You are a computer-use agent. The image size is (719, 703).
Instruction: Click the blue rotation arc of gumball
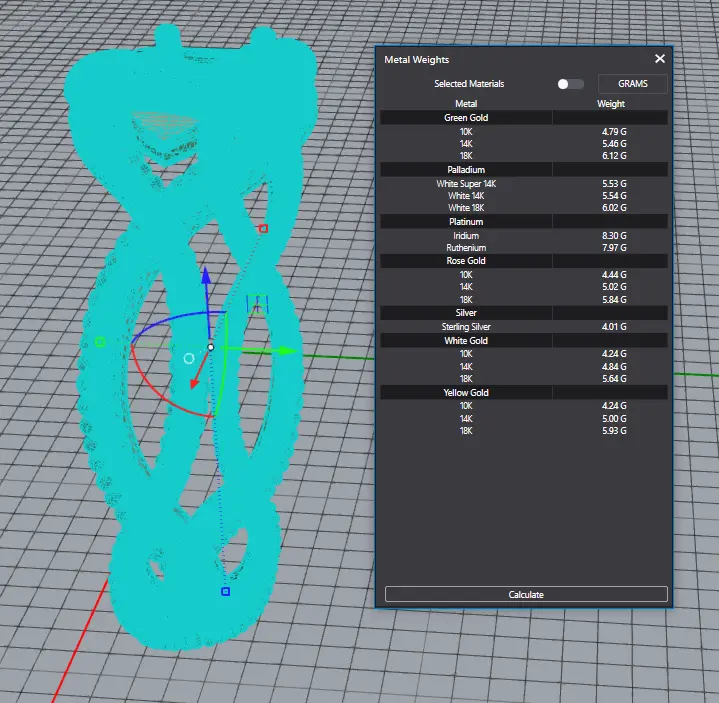170,318
